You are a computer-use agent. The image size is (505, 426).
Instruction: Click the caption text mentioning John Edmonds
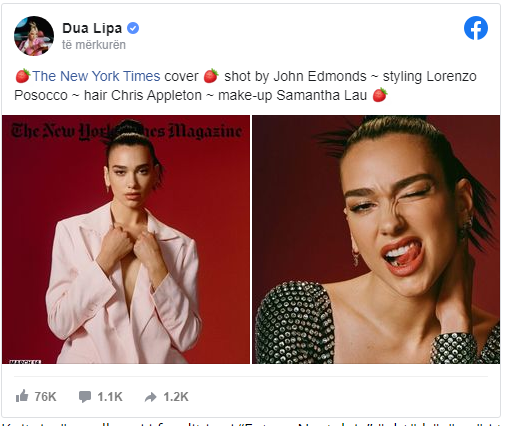pyautogui.click(x=295, y=76)
